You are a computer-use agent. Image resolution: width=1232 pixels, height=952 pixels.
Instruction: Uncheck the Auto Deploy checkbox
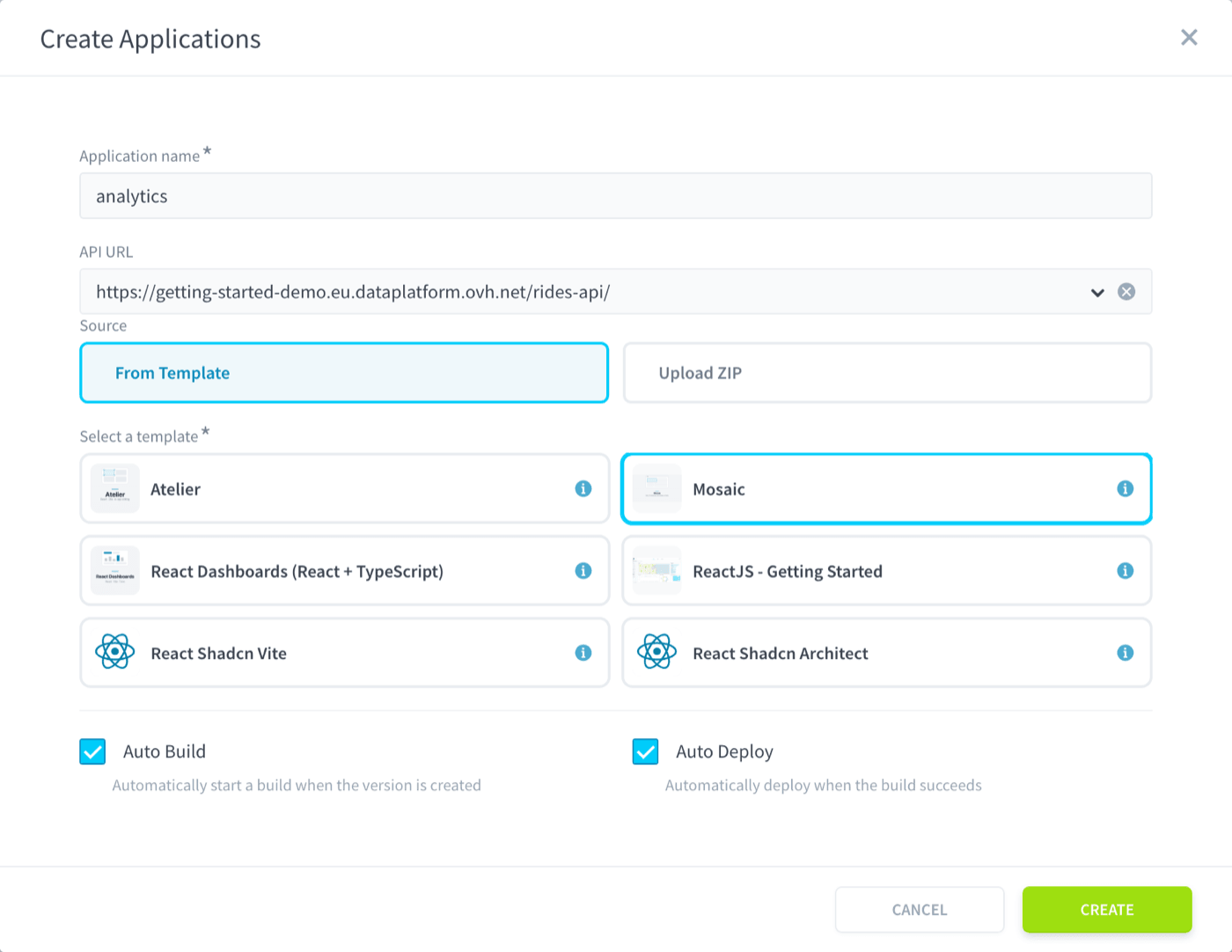pos(645,751)
